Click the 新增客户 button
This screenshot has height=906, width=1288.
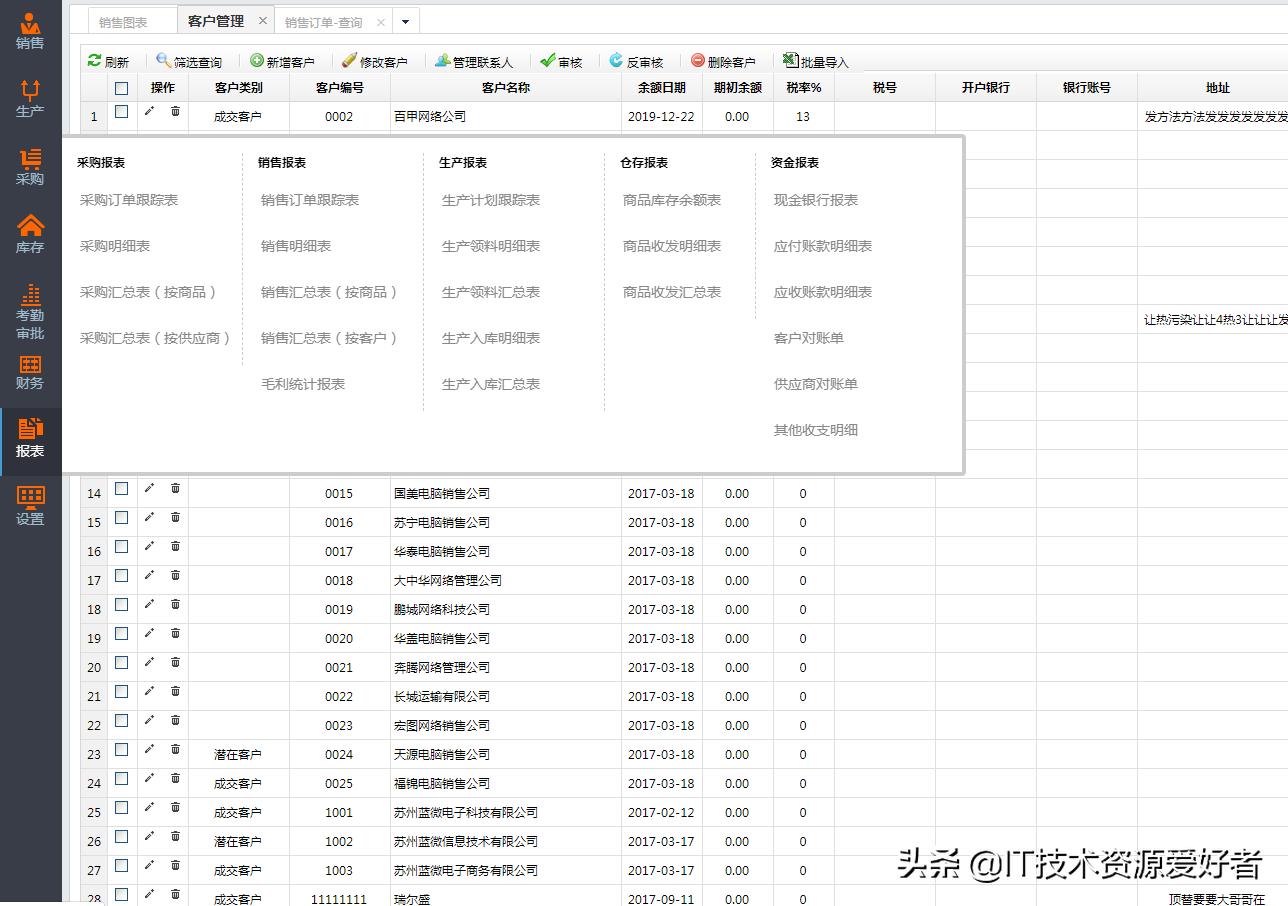click(284, 61)
